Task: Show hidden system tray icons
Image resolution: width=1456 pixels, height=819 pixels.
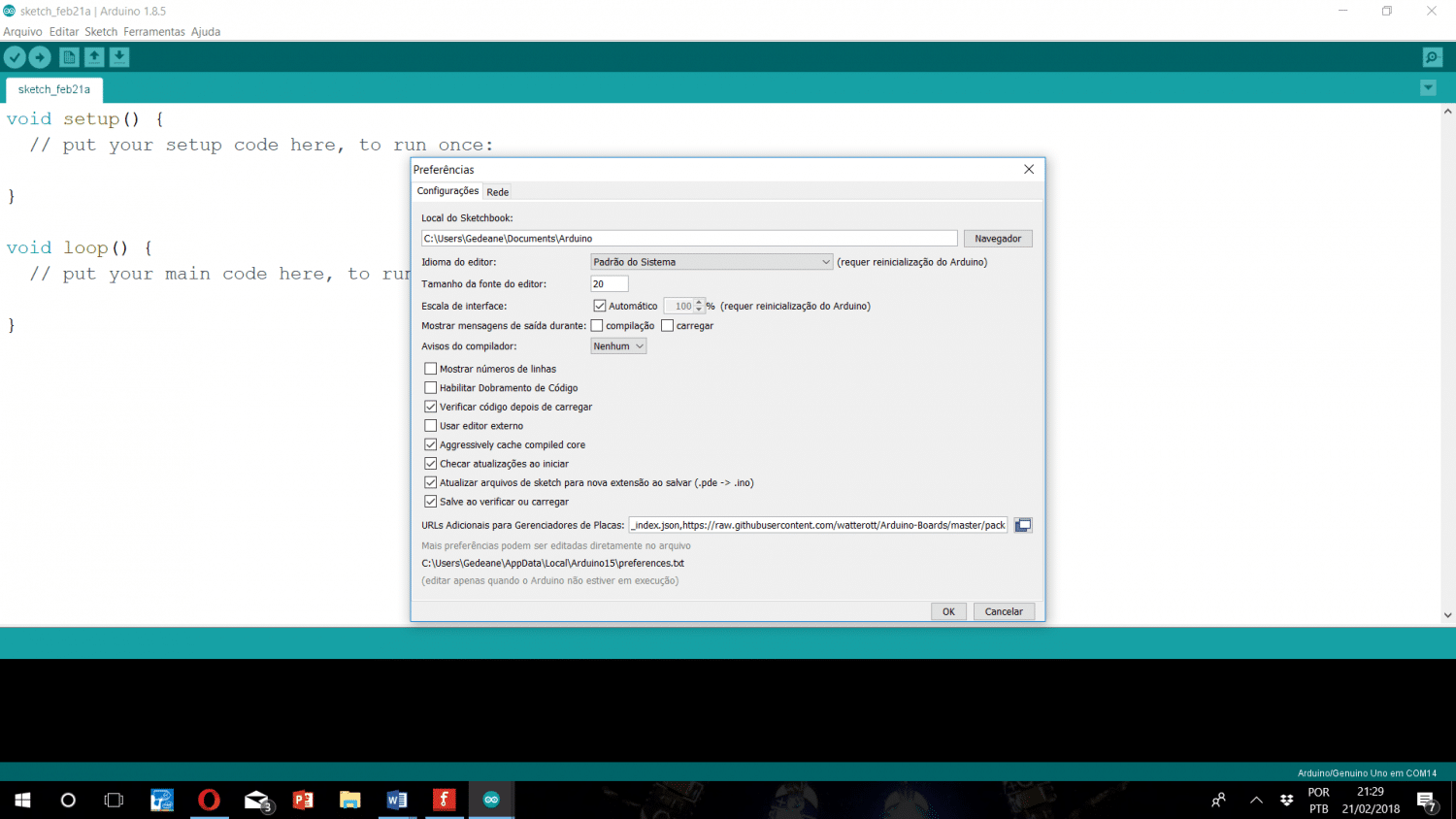Action: point(1256,801)
